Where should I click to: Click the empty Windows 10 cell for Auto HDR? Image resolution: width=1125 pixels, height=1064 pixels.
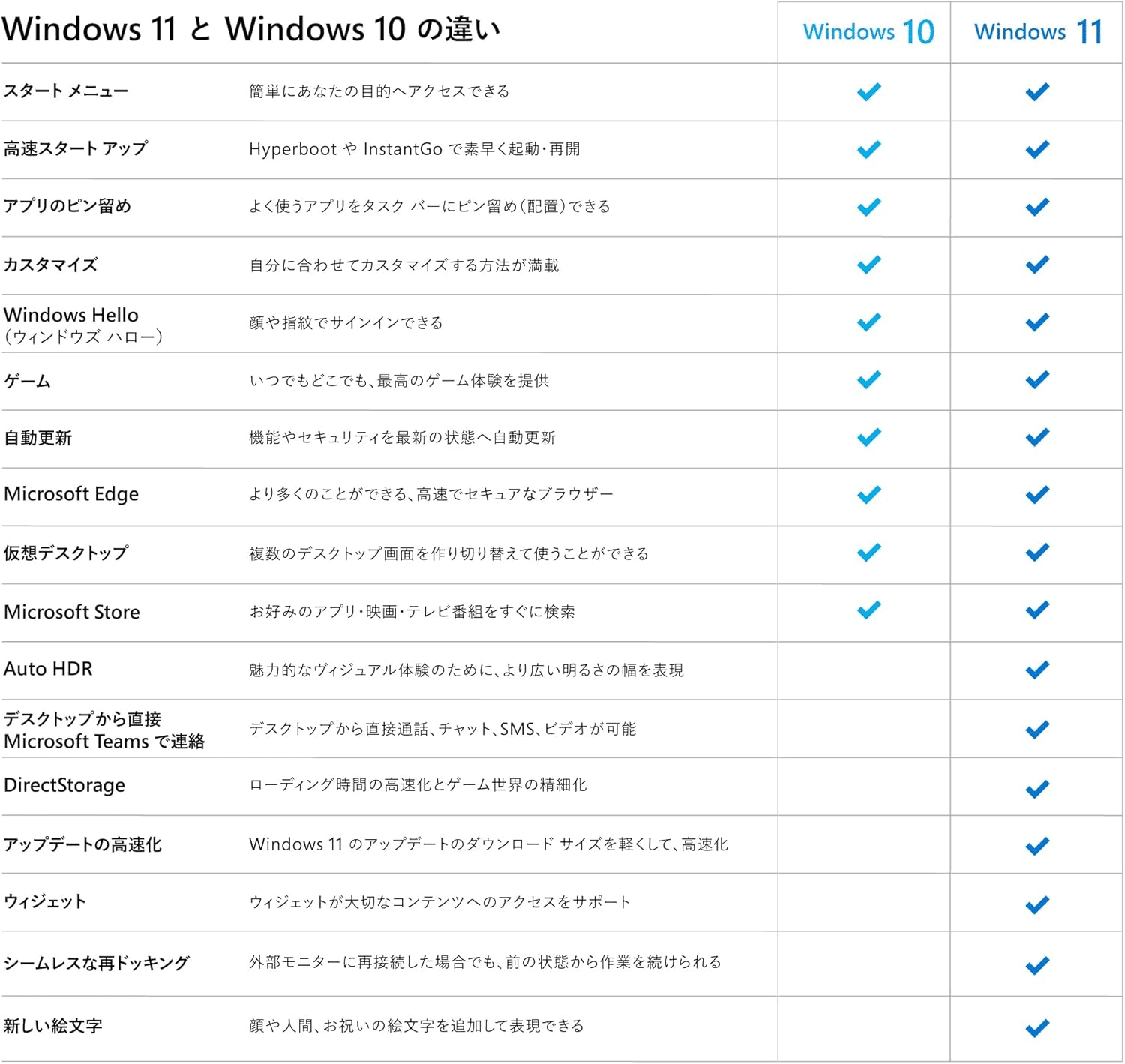[864, 670]
